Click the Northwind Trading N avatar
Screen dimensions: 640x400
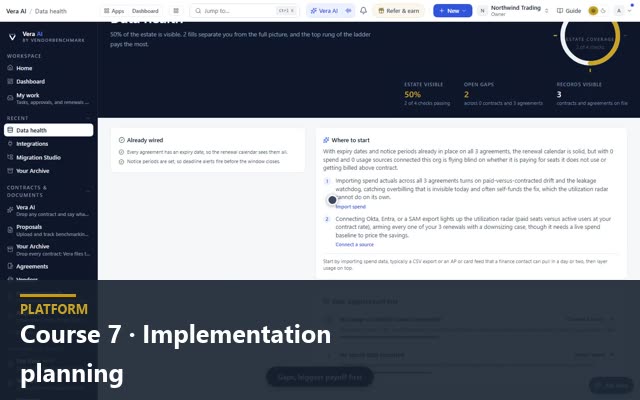[x=482, y=11]
